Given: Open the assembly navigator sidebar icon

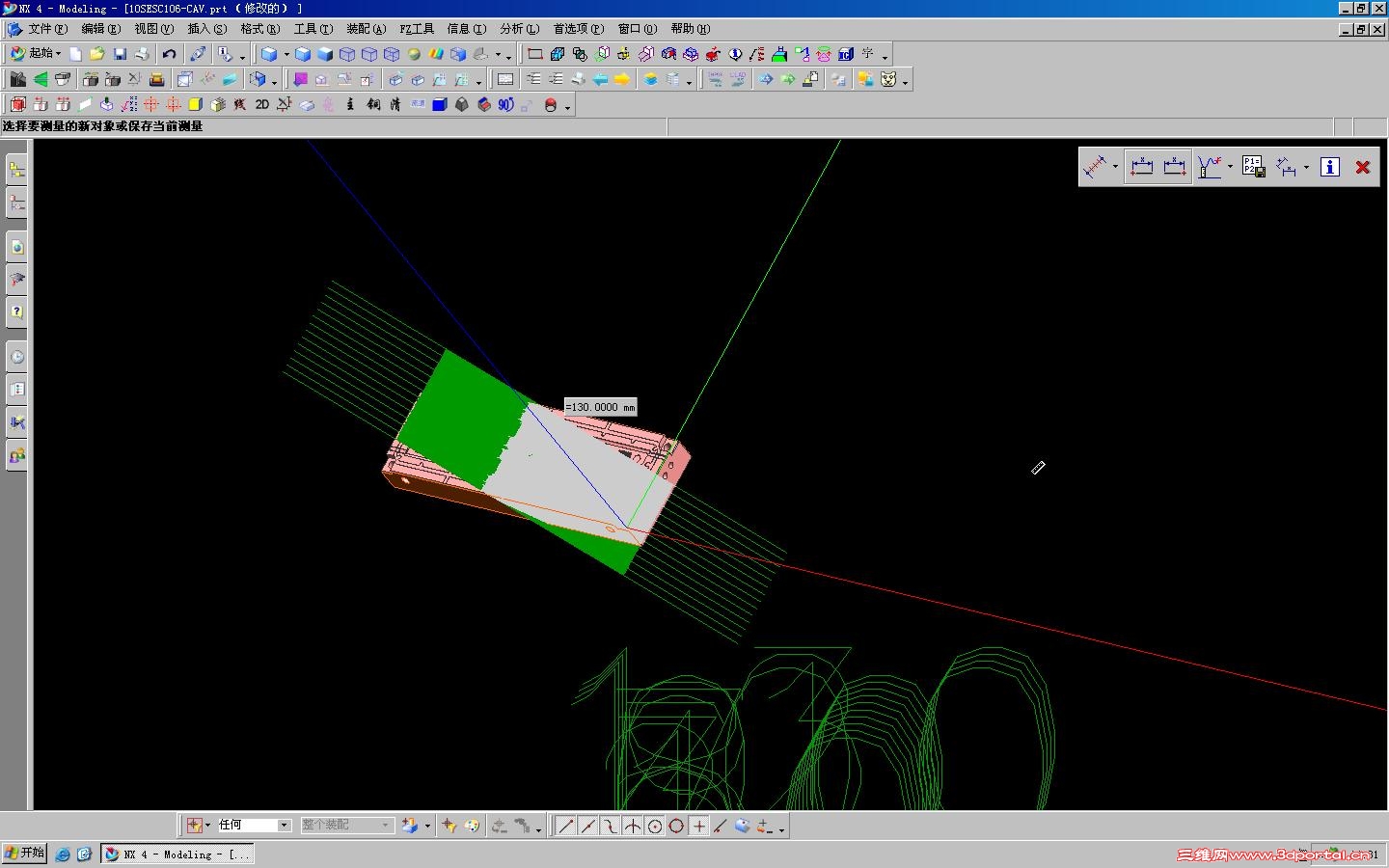Looking at the screenshot, I should point(16,171).
